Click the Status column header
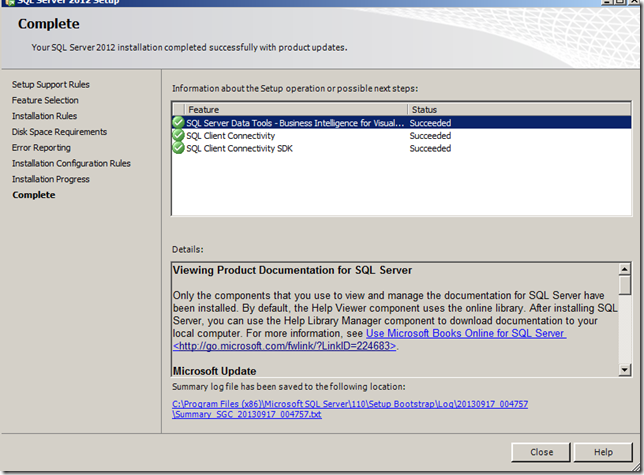The width and height of the screenshot is (644, 475). (519, 110)
